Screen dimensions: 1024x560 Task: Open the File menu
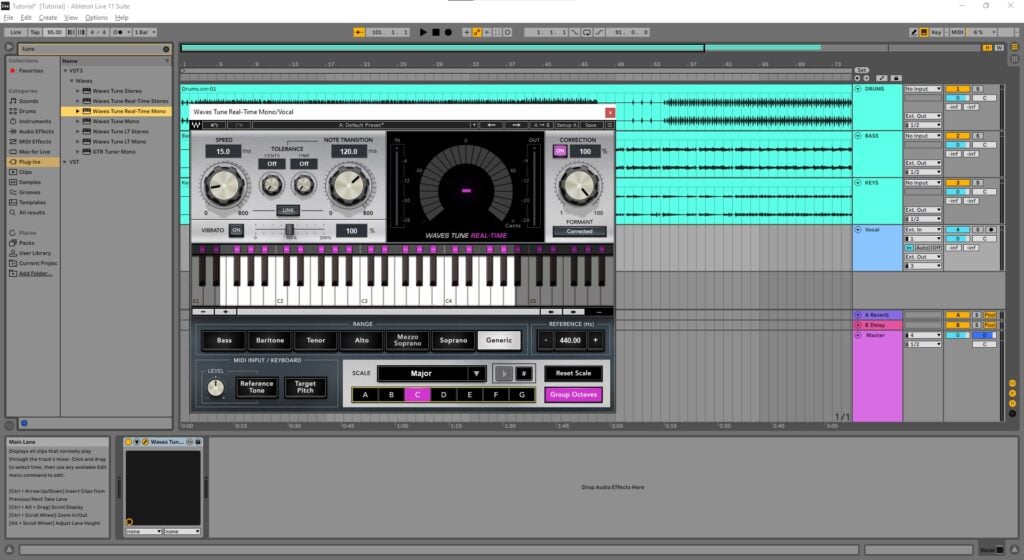[8, 18]
